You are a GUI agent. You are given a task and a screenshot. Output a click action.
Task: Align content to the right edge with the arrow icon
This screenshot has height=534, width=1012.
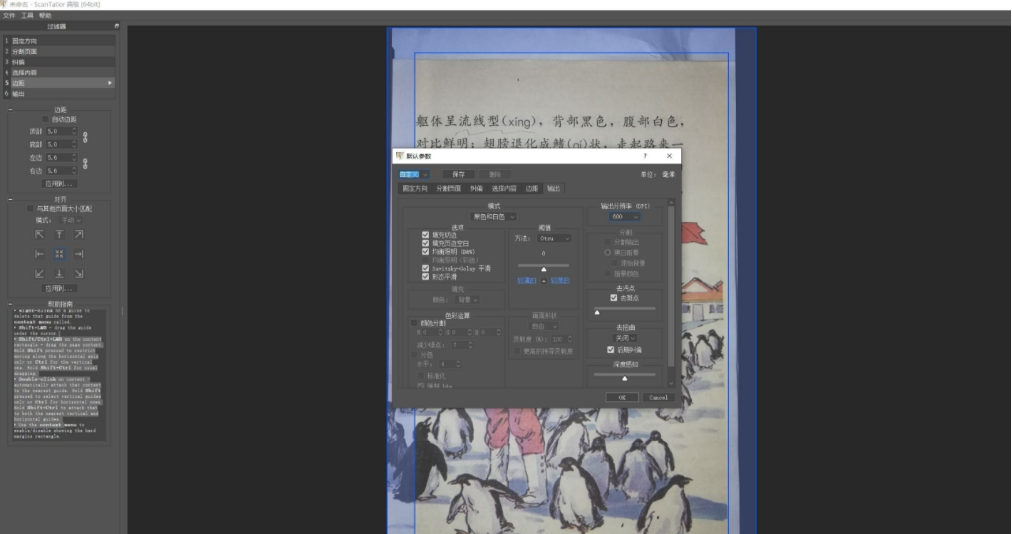coord(79,254)
